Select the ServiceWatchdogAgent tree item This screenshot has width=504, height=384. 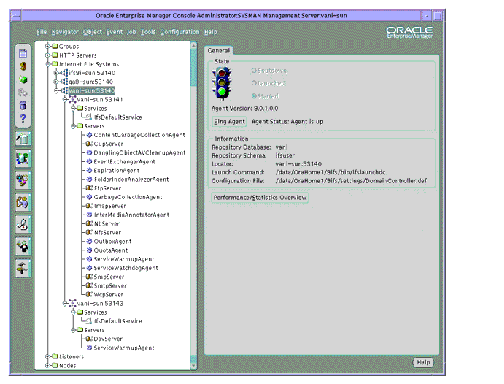(x=126, y=268)
